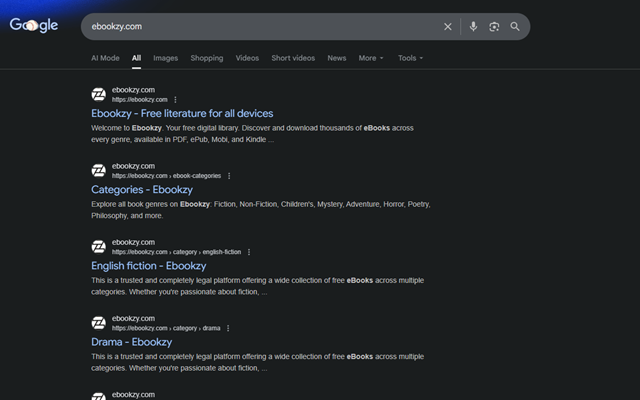Switch to Videos tab

(247, 58)
